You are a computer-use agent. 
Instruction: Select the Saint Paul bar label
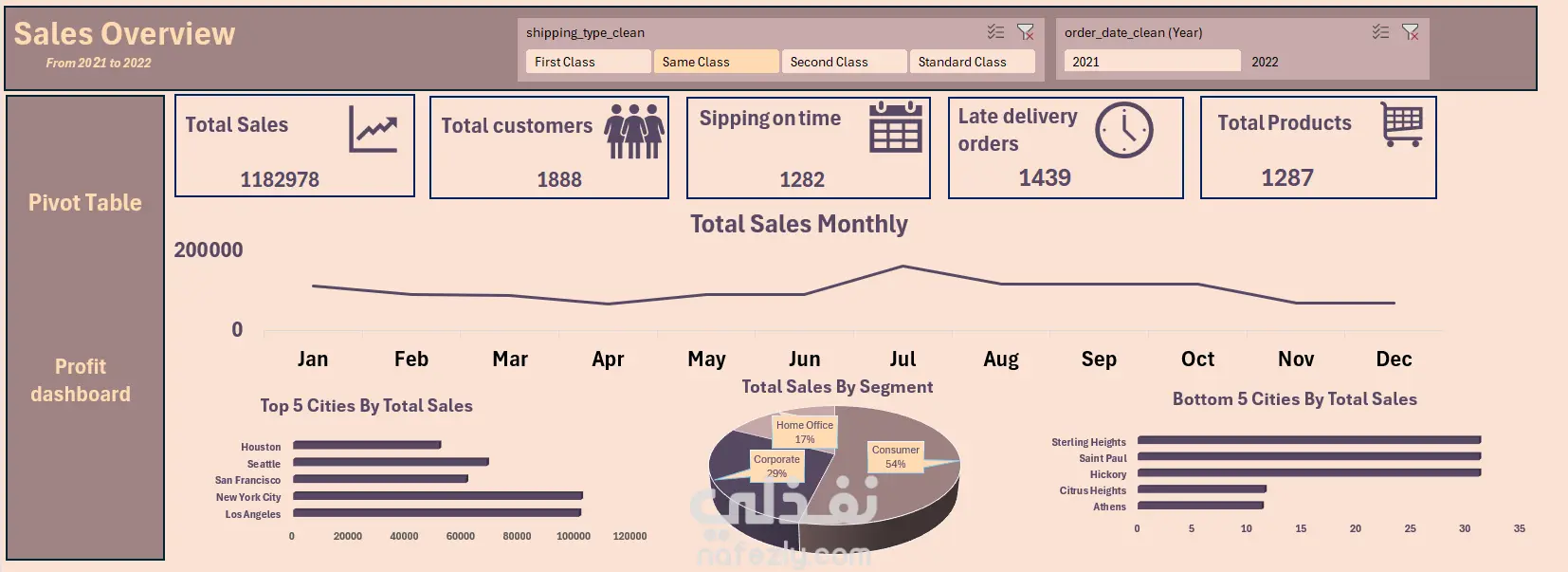1103,458
